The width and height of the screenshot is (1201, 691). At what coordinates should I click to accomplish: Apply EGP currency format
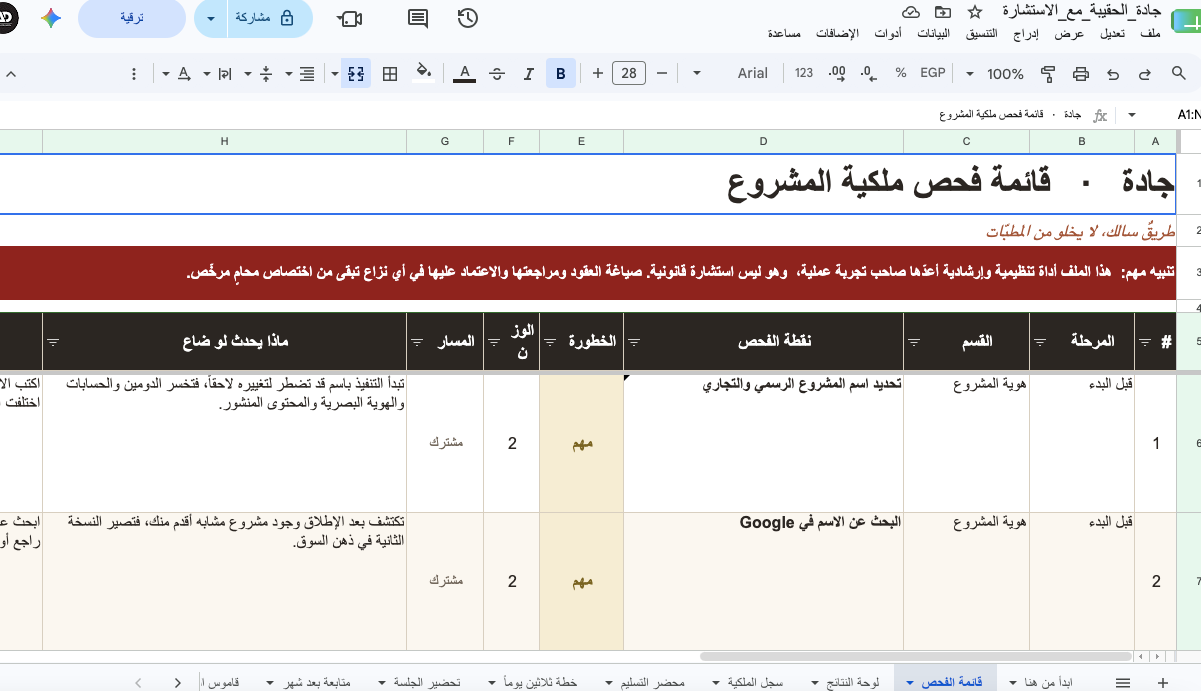point(932,73)
